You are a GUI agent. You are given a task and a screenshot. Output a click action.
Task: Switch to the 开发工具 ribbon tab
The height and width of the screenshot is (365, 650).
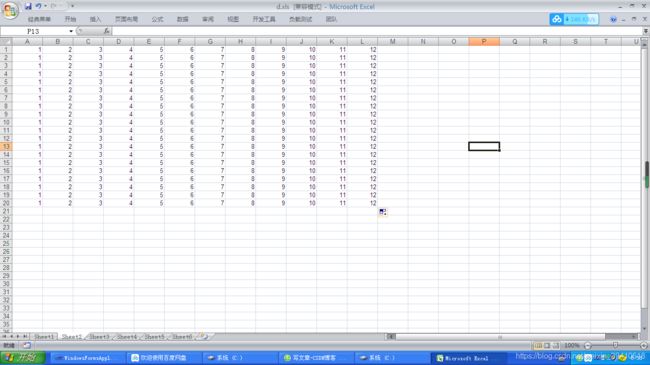(264, 19)
